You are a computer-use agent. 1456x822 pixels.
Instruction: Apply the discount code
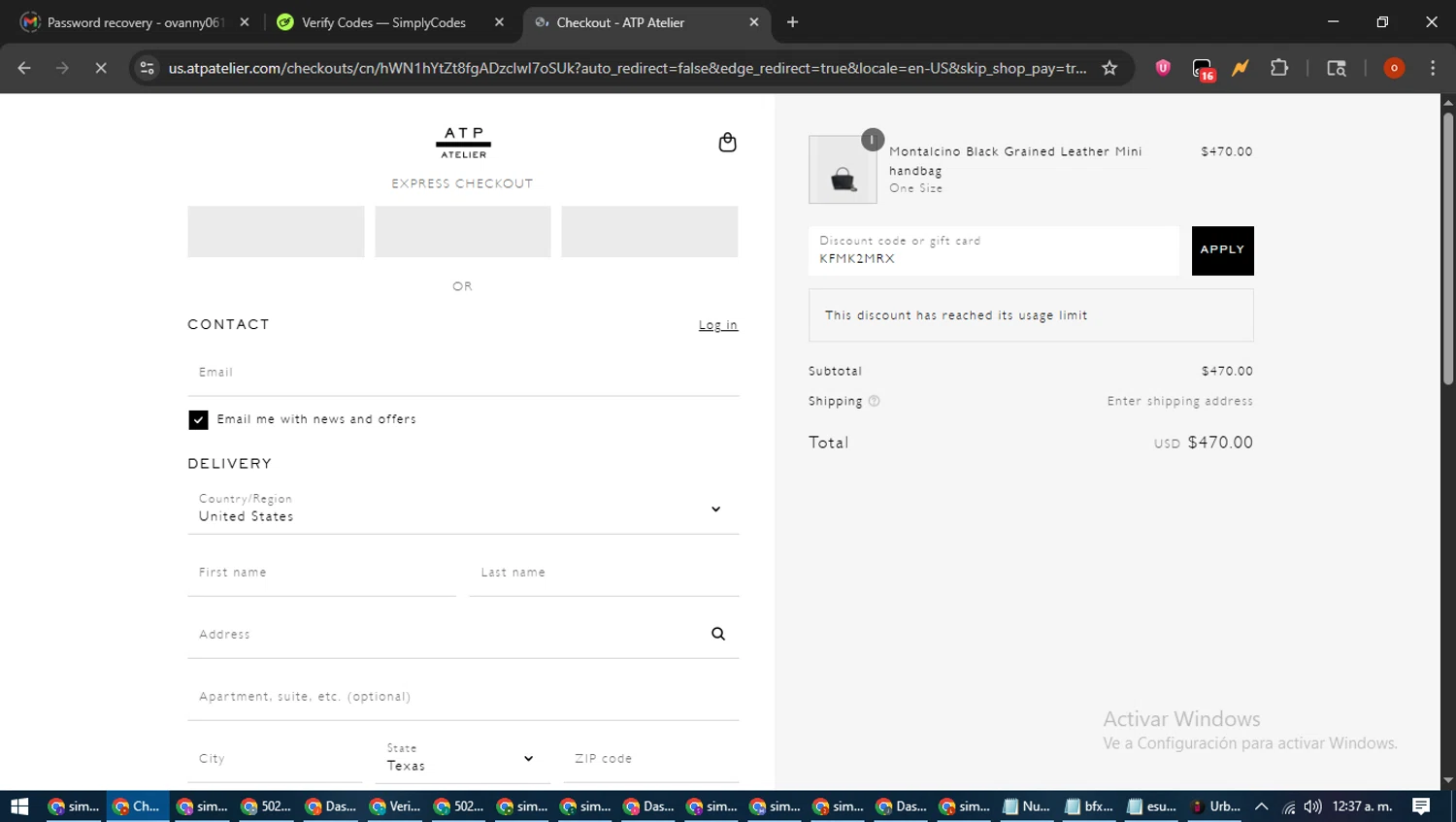coord(1222,250)
